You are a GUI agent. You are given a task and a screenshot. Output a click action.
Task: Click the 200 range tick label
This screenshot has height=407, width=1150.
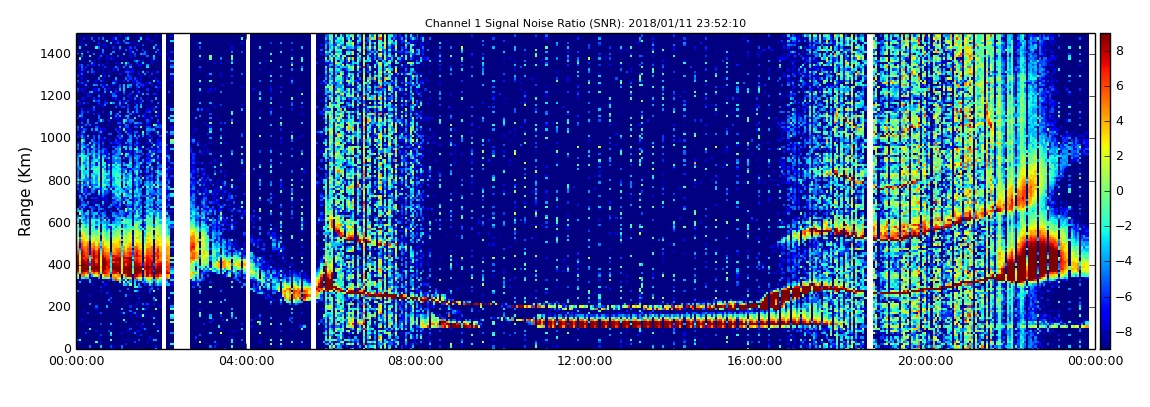tap(61, 307)
